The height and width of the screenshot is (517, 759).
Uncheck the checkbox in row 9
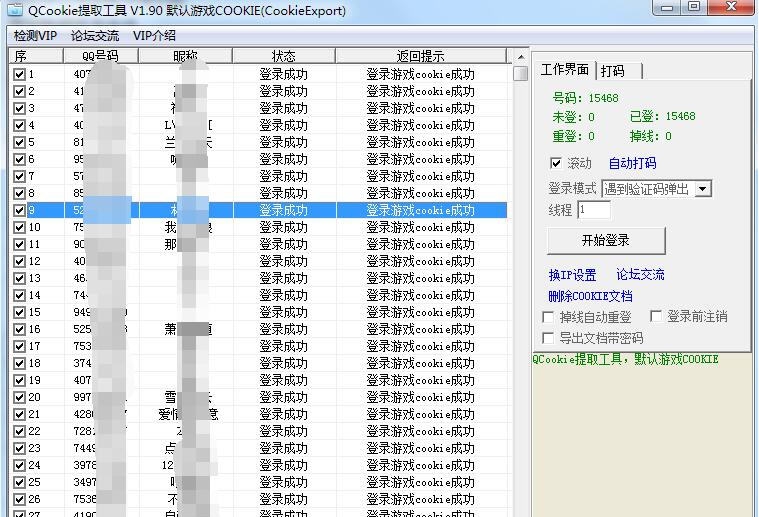(19, 211)
